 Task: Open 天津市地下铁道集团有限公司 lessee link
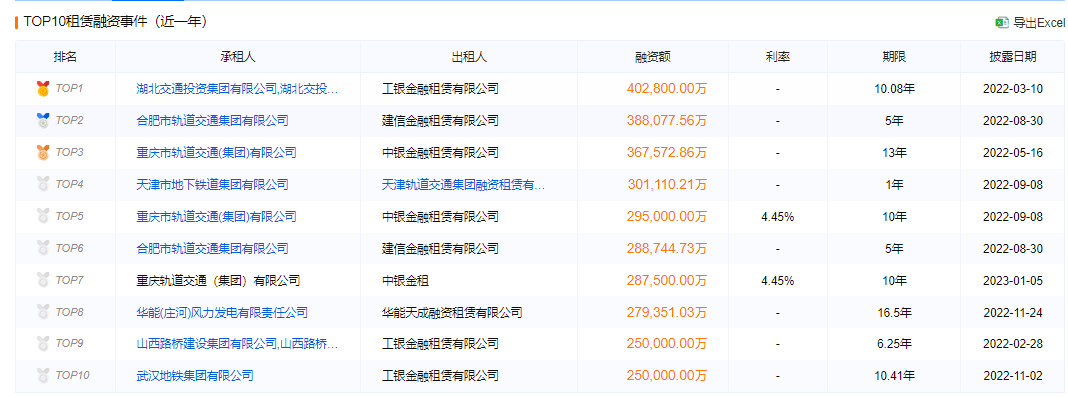coord(212,184)
